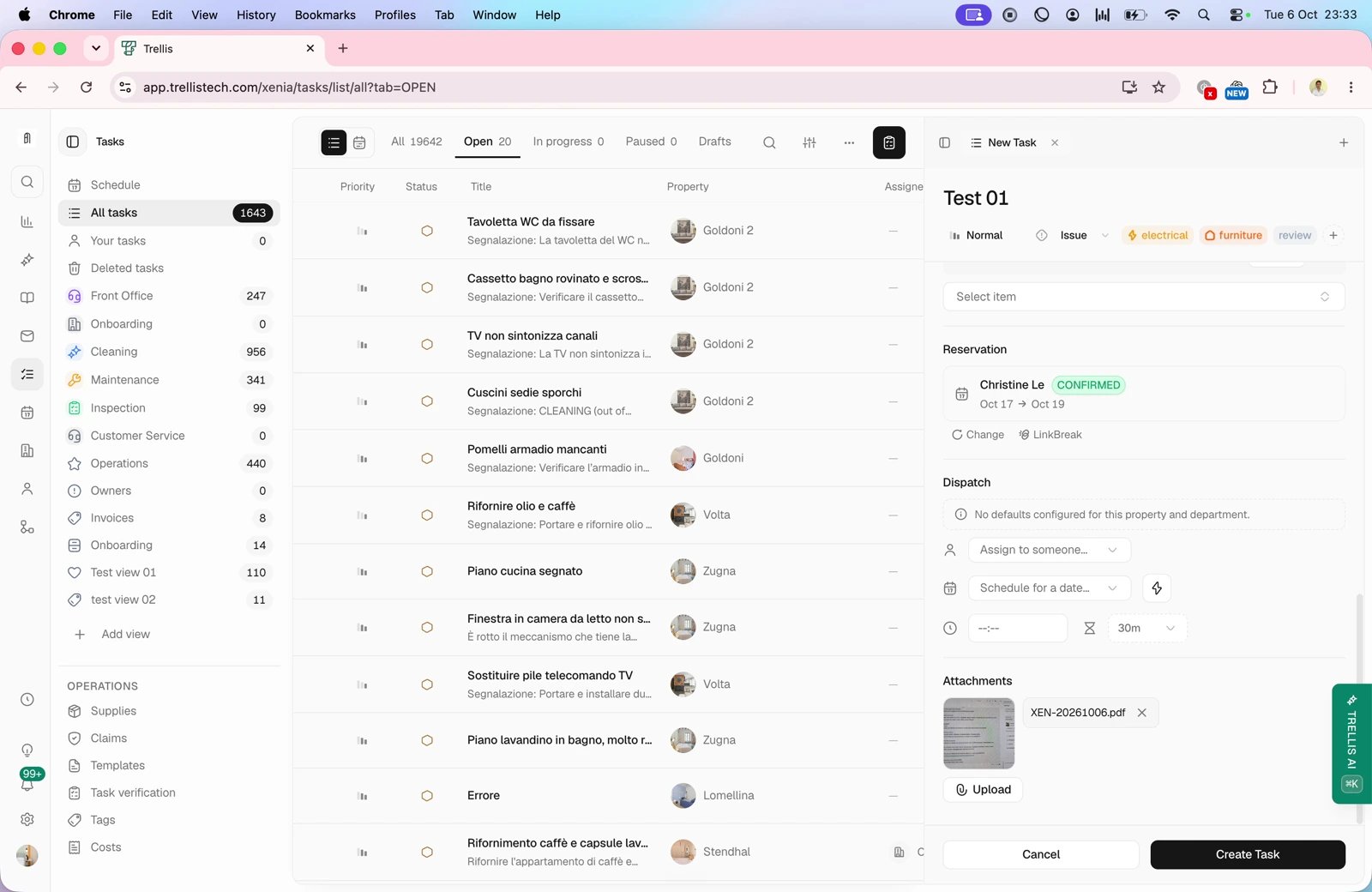Toggle status hexagon for Piano cucina segnato
The width and height of the screenshot is (1372, 892).
pyautogui.click(x=427, y=571)
